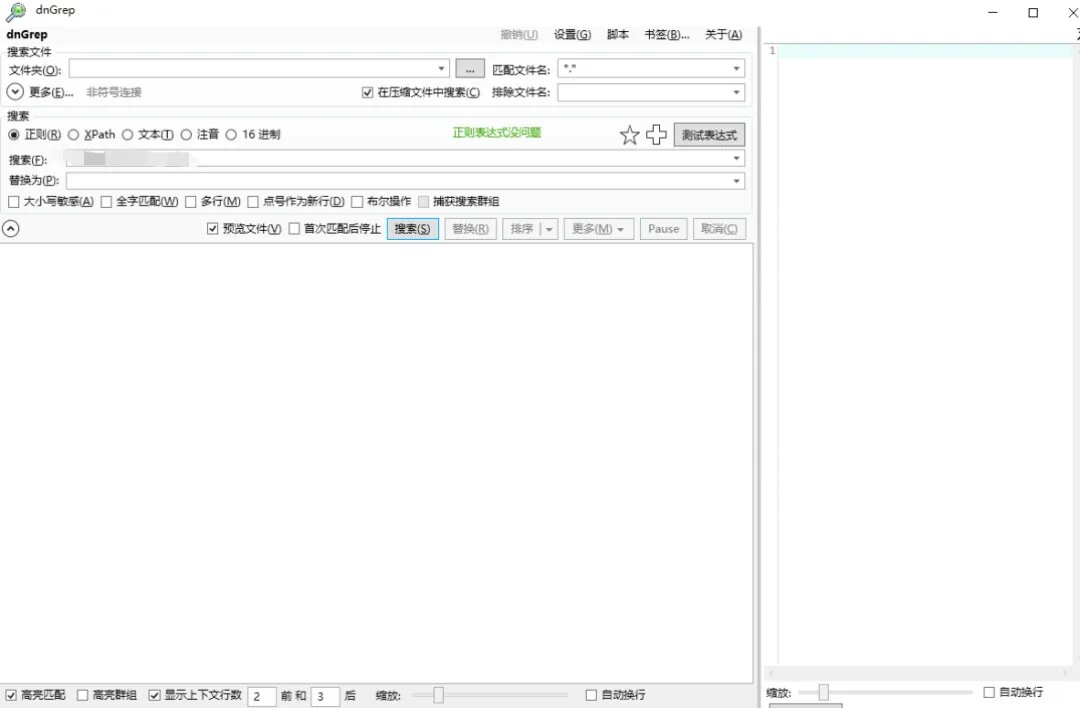The height and width of the screenshot is (708, 1080).
Task: Click the 缩放 slider at the bottom
Action: coord(438,693)
